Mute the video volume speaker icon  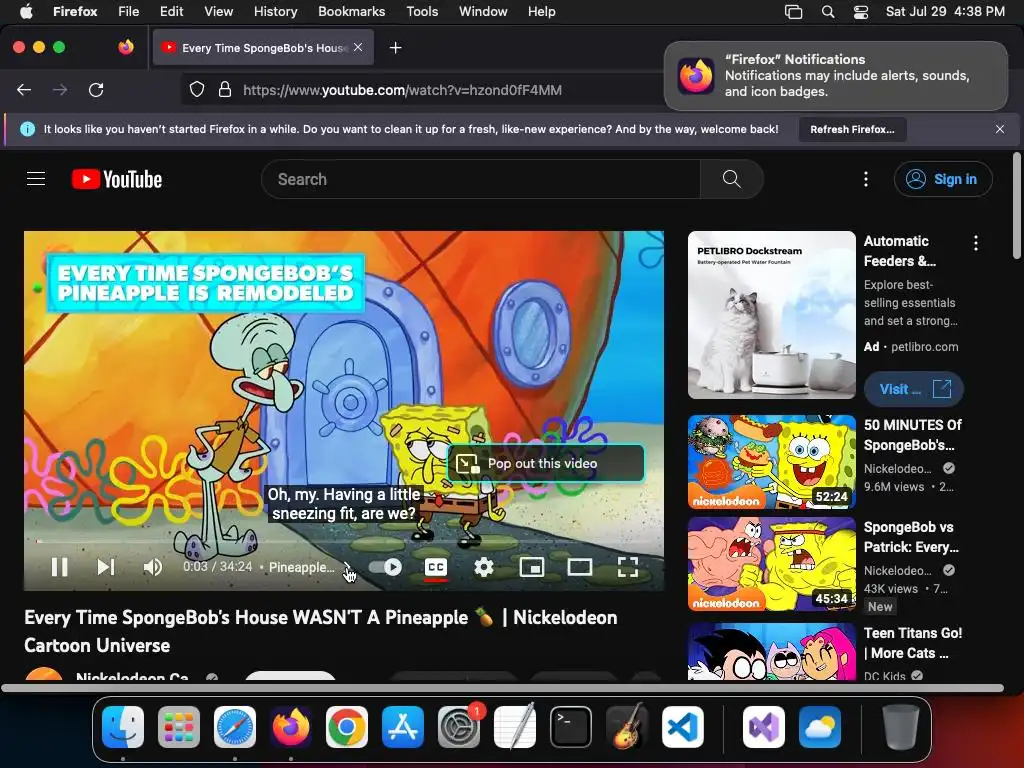tap(153, 567)
